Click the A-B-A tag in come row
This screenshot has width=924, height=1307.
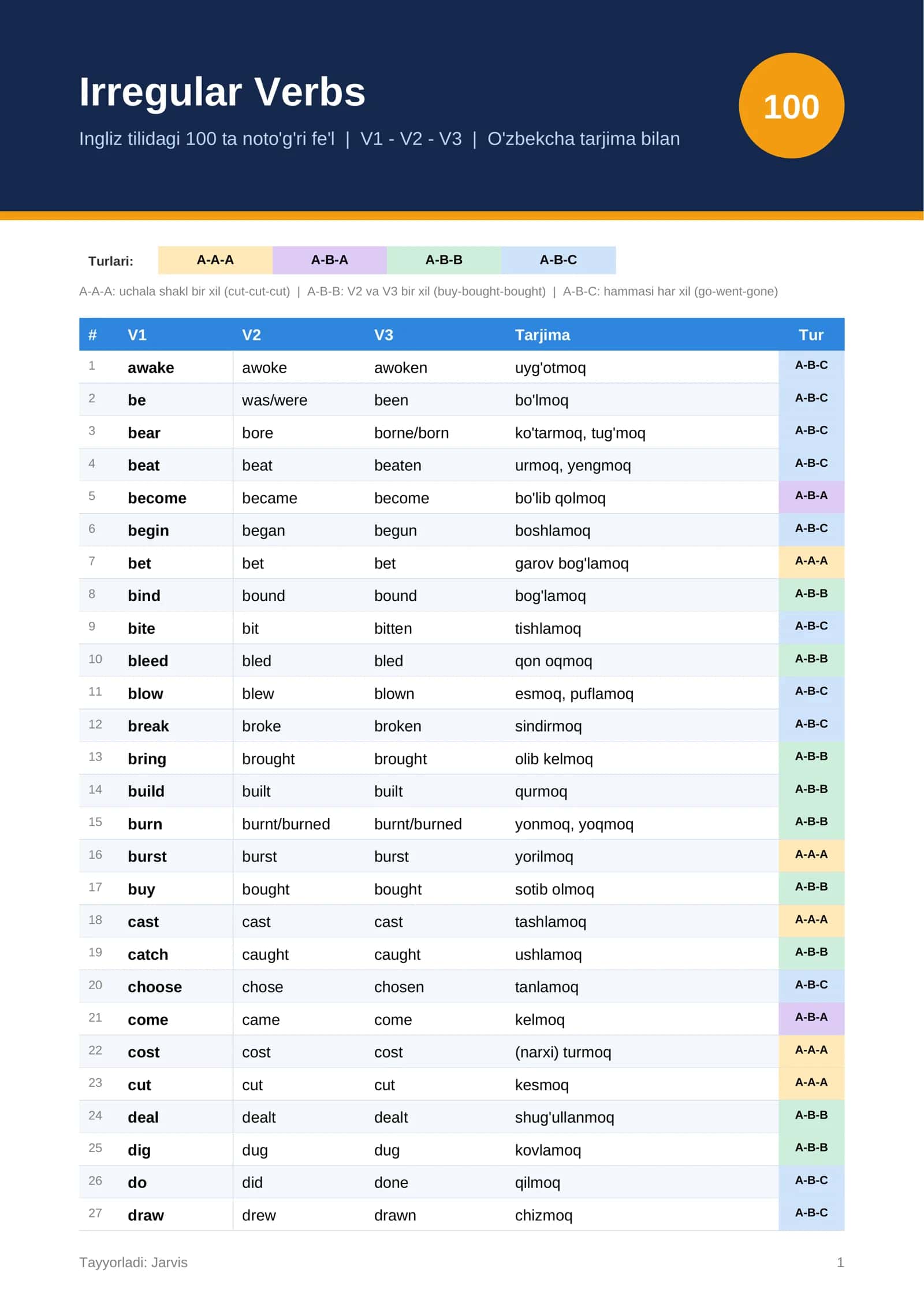click(x=811, y=1018)
